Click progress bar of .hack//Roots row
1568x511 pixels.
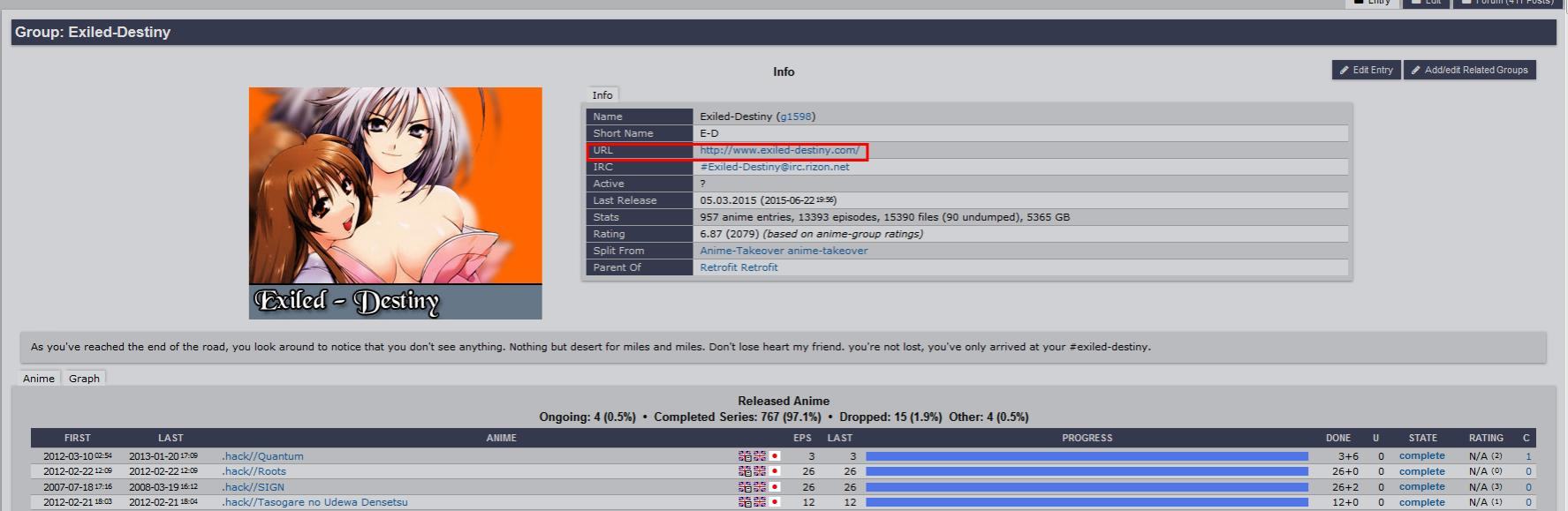(x=1087, y=471)
